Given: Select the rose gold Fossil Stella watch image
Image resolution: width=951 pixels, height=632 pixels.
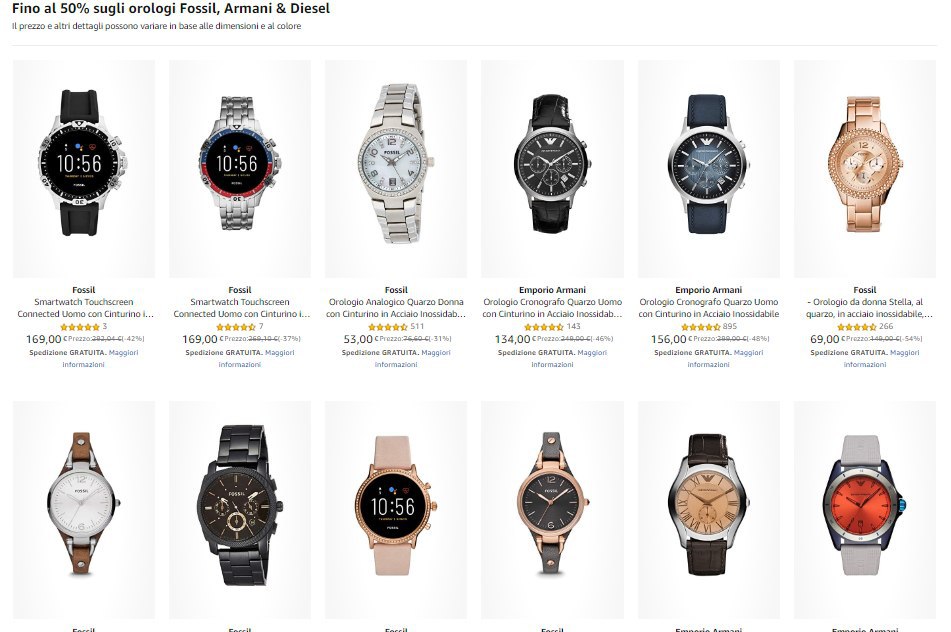Looking at the screenshot, I should (x=865, y=169).
